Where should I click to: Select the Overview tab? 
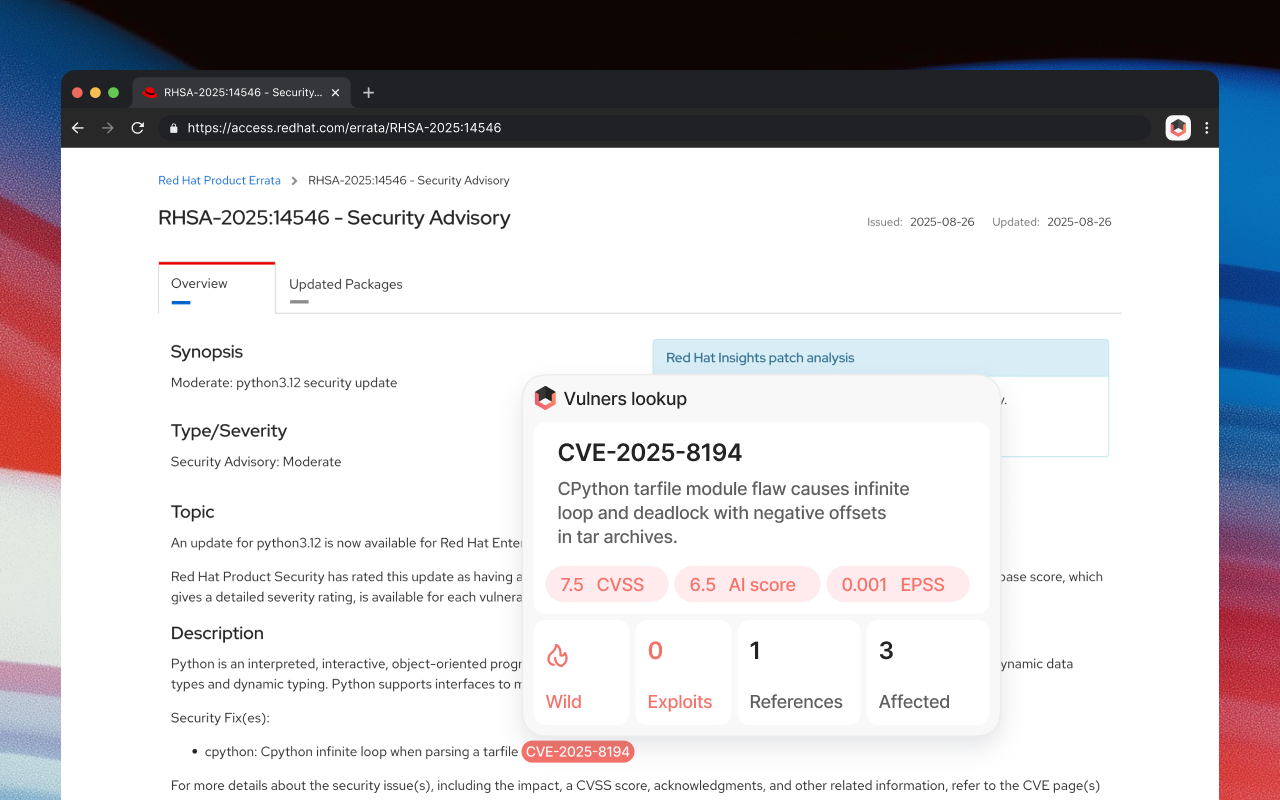pos(199,283)
